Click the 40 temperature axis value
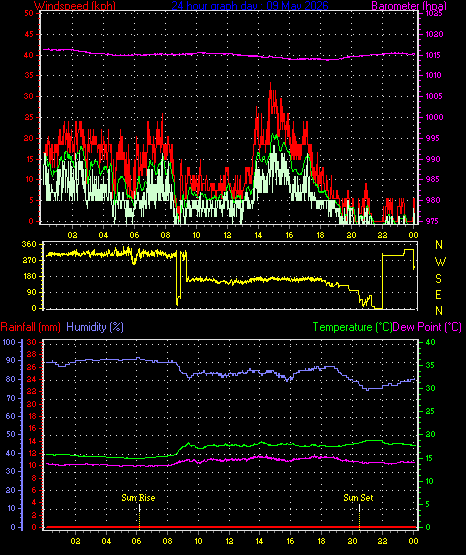Image resolution: width=466 pixels, height=555 pixels. pos(430,342)
